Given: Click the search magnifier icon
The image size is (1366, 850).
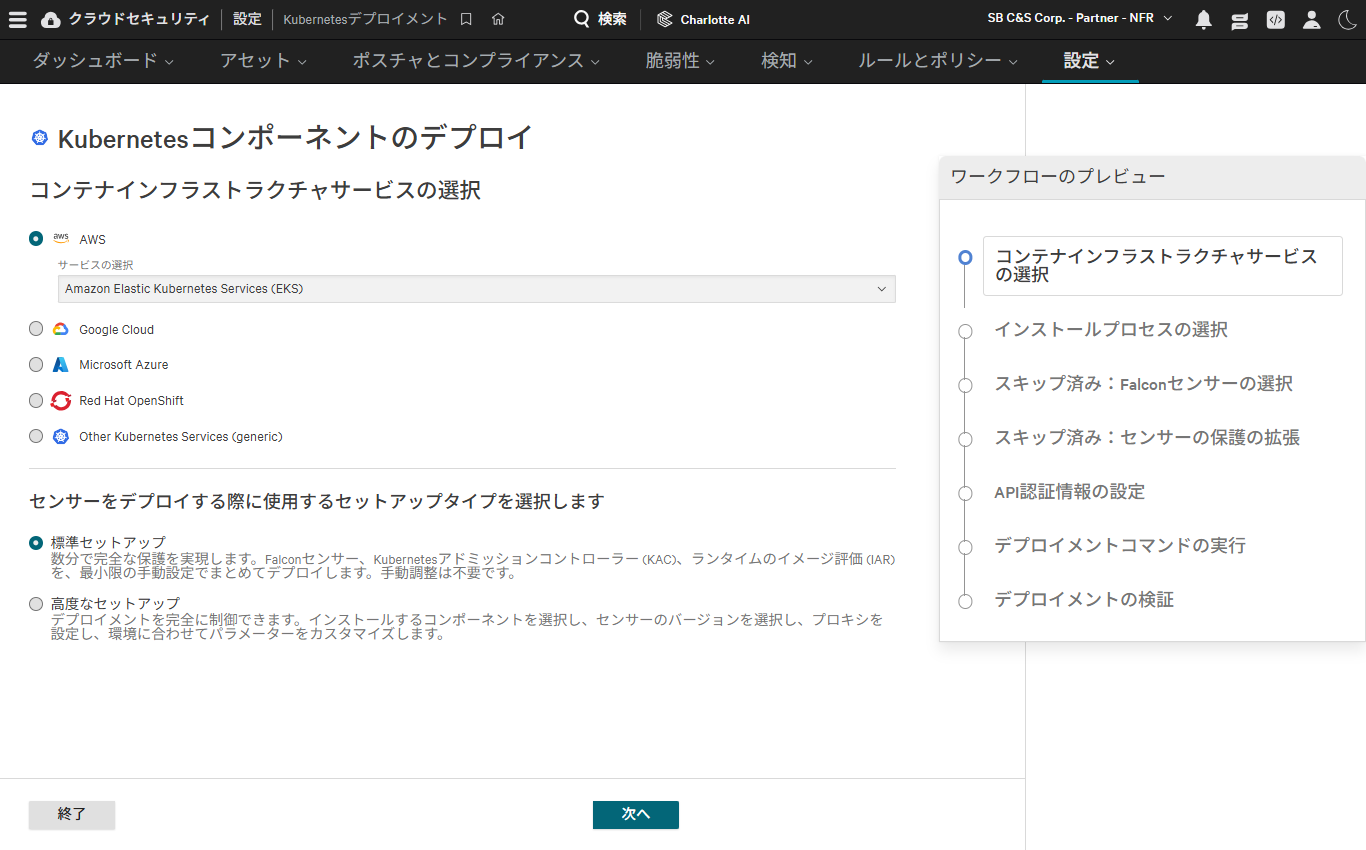Looking at the screenshot, I should 582,19.
